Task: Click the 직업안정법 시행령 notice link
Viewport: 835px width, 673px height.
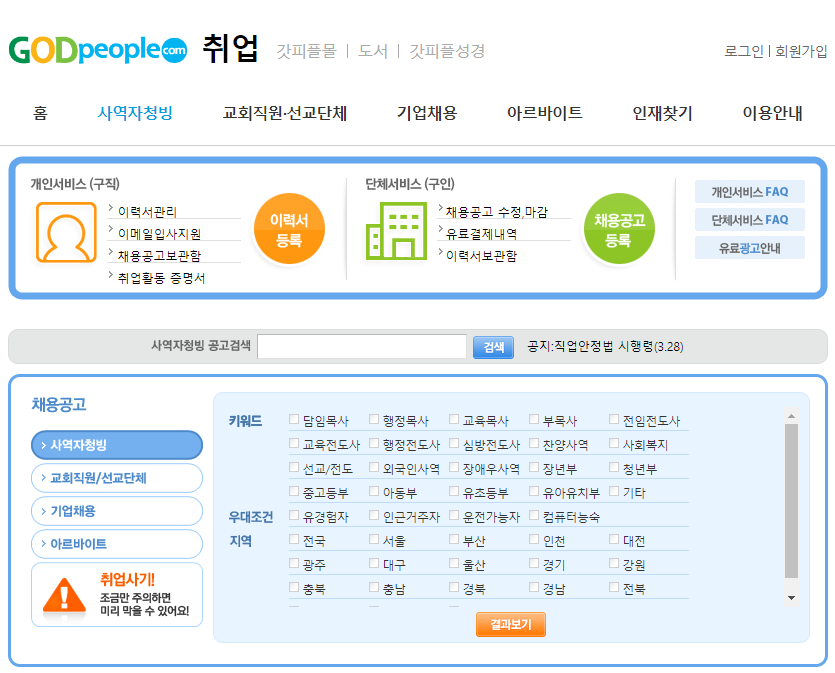Action: 605,347
